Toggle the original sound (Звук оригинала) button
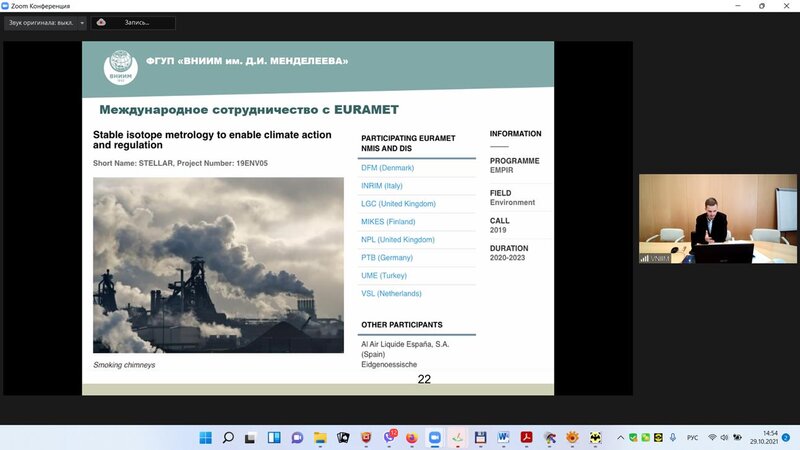800x450 pixels. tap(38, 22)
